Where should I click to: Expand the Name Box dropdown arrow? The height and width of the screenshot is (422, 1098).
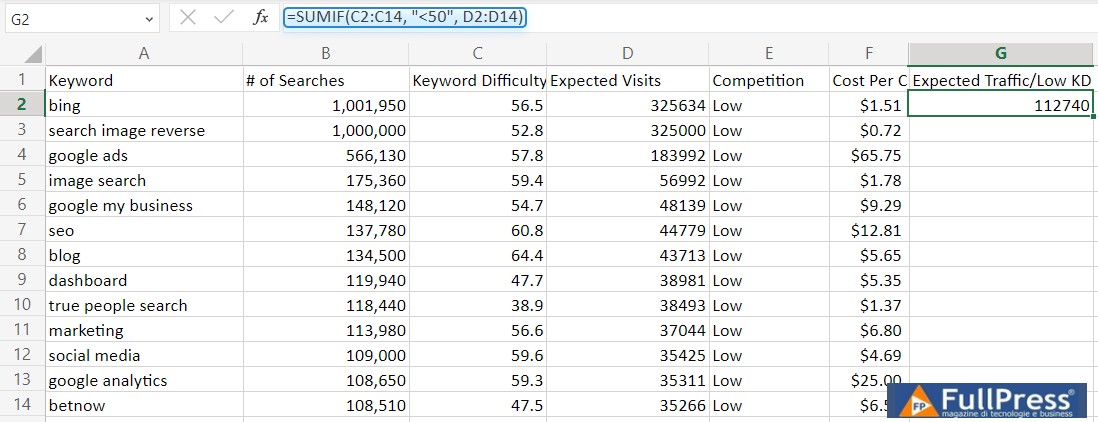pos(149,18)
